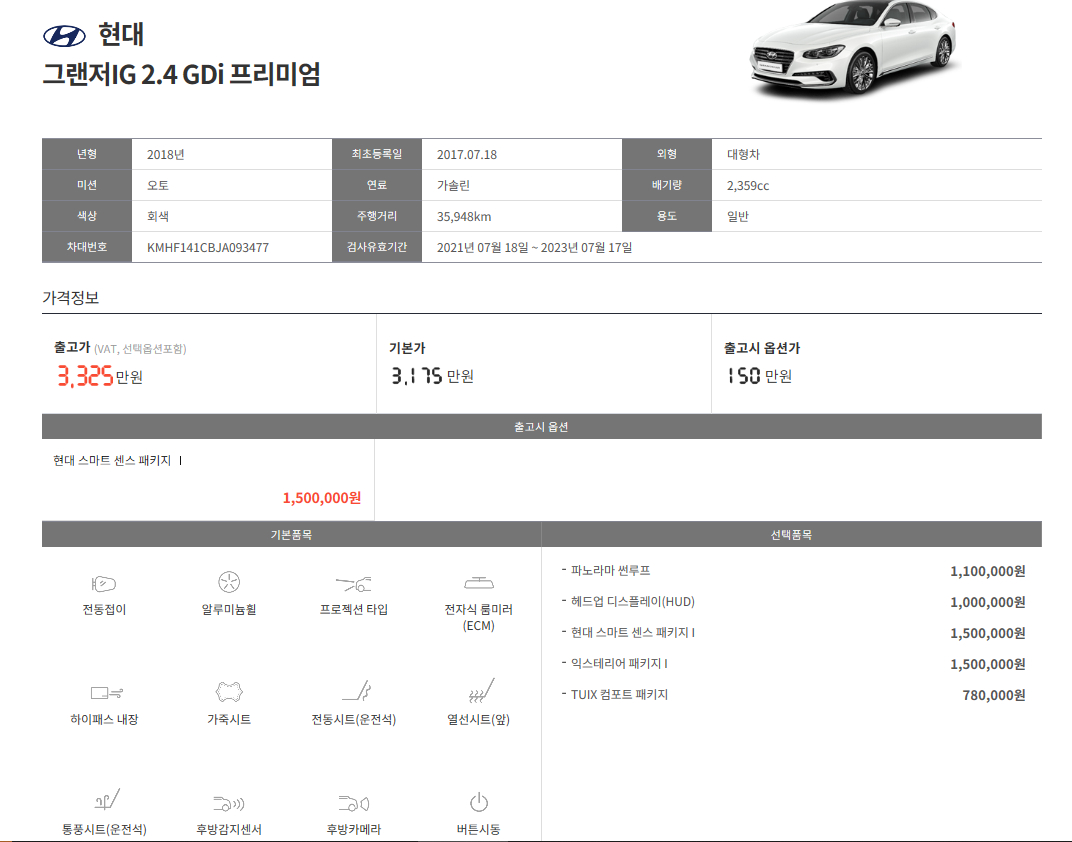Click the color value 회색
Image resolution: width=1072 pixels, height=842 pixels.
click(x=158, y=216)
